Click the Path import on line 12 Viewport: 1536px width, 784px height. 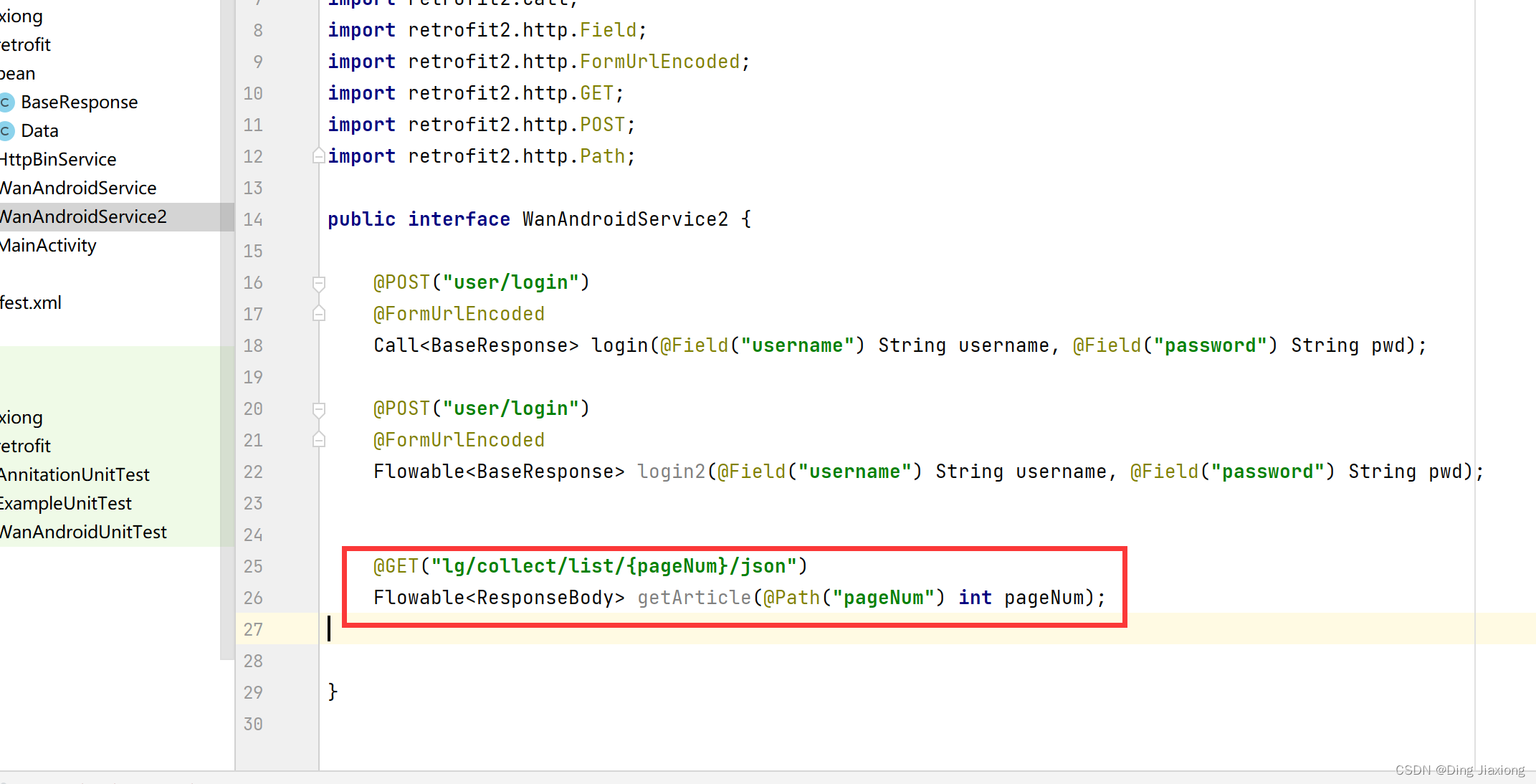[x=602, y=156]
